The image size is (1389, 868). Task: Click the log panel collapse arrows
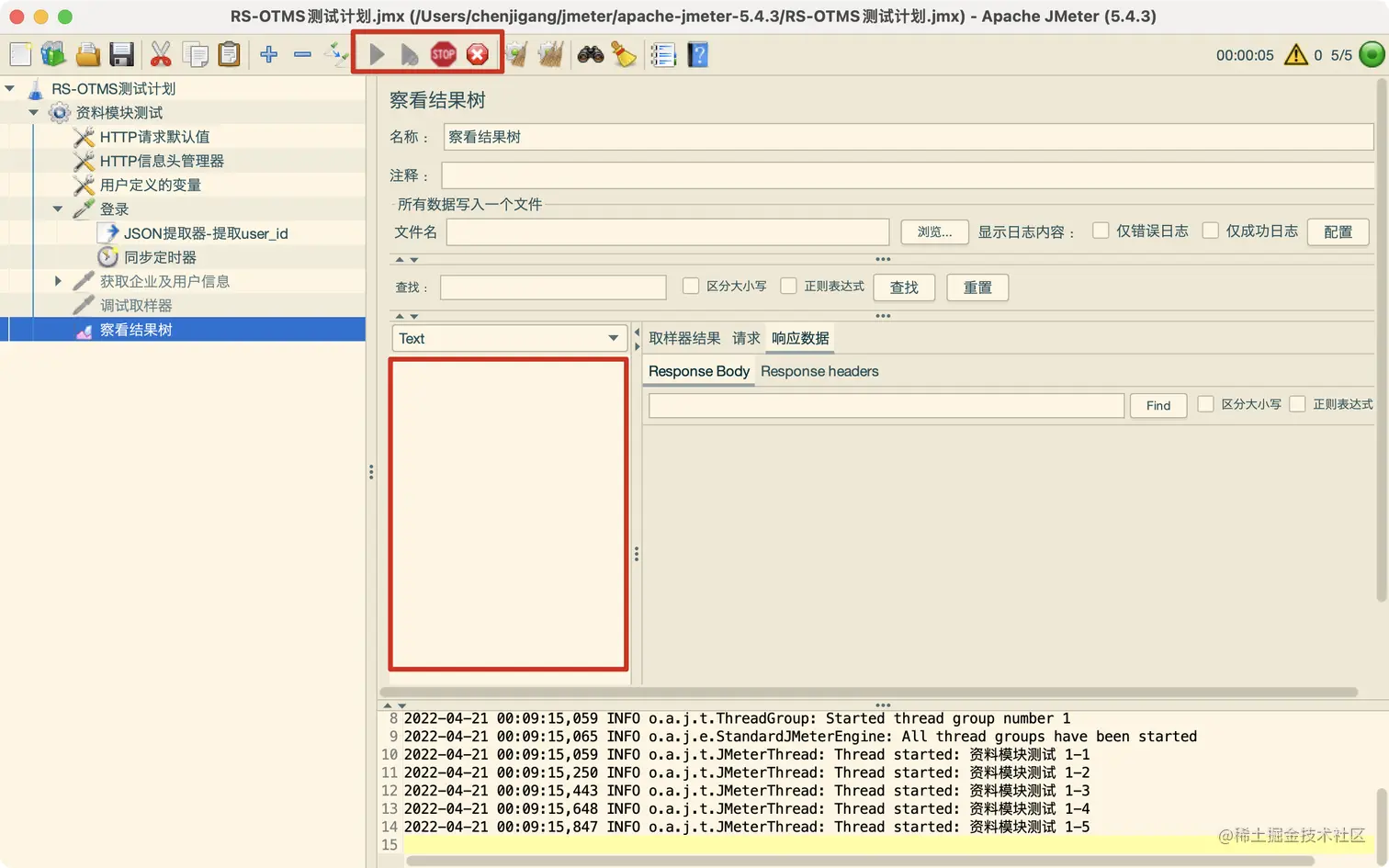pyautogui.click(x=394, y=705)
